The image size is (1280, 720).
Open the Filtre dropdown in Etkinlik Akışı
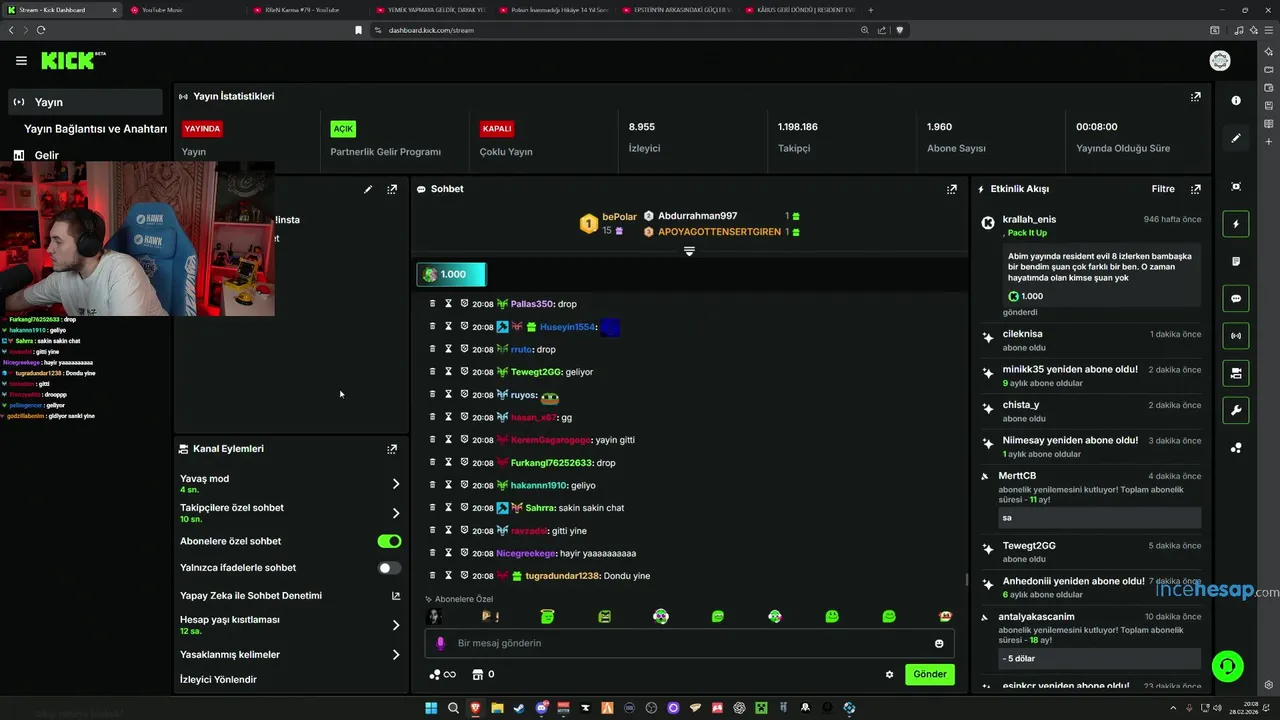1163,189
